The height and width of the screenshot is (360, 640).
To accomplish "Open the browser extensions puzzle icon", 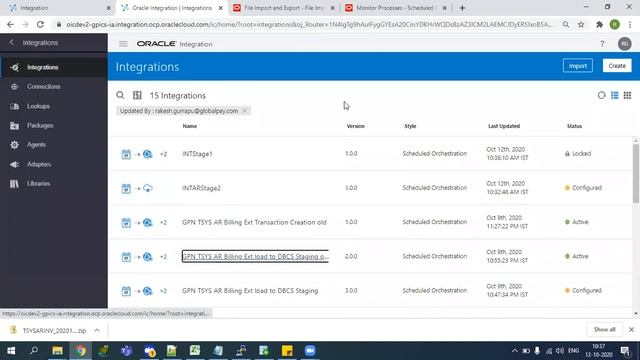I will pos(599,24).
